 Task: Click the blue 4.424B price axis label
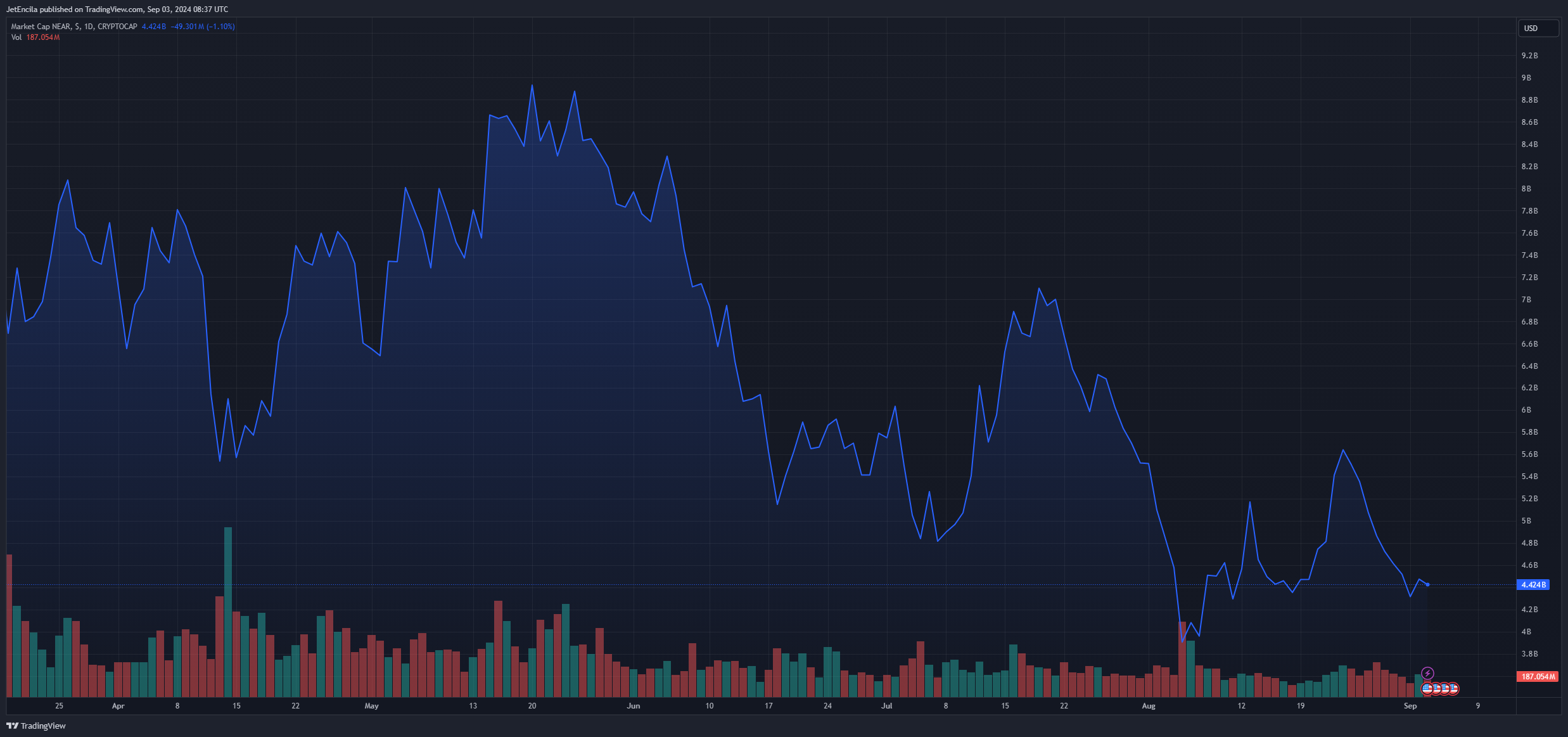click(x=1533, y=585)
